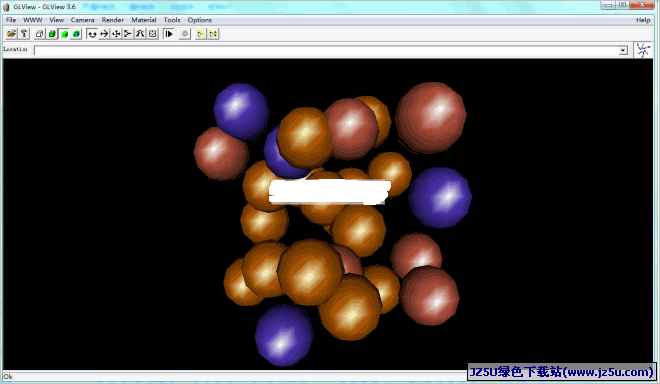660x384 pixels.
Task: Click the GLView app icon in the title bar
Action: [x=6, y=7]
